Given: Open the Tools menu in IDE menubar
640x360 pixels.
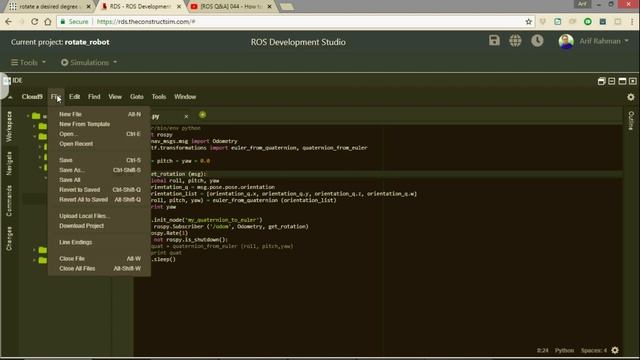Looking at the screenshot, I should [159, 97].
